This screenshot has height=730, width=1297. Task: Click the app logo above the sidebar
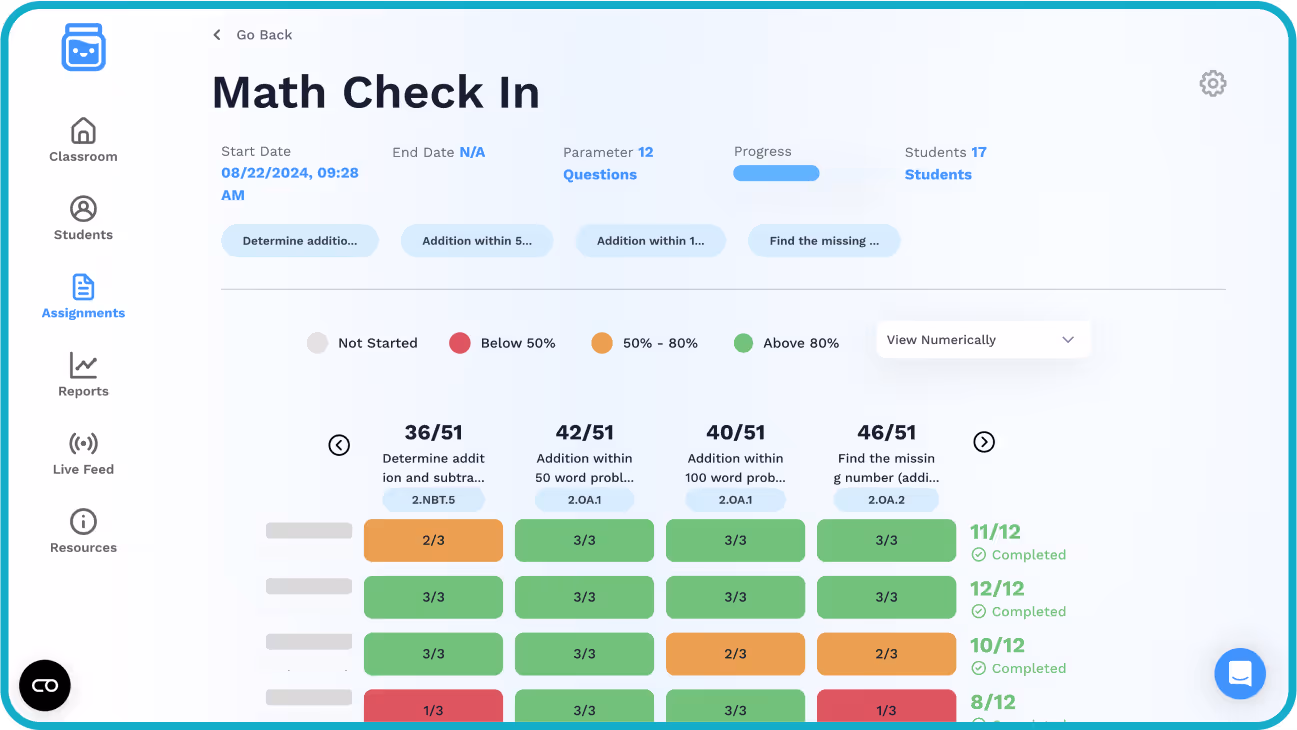pos(83,47)
